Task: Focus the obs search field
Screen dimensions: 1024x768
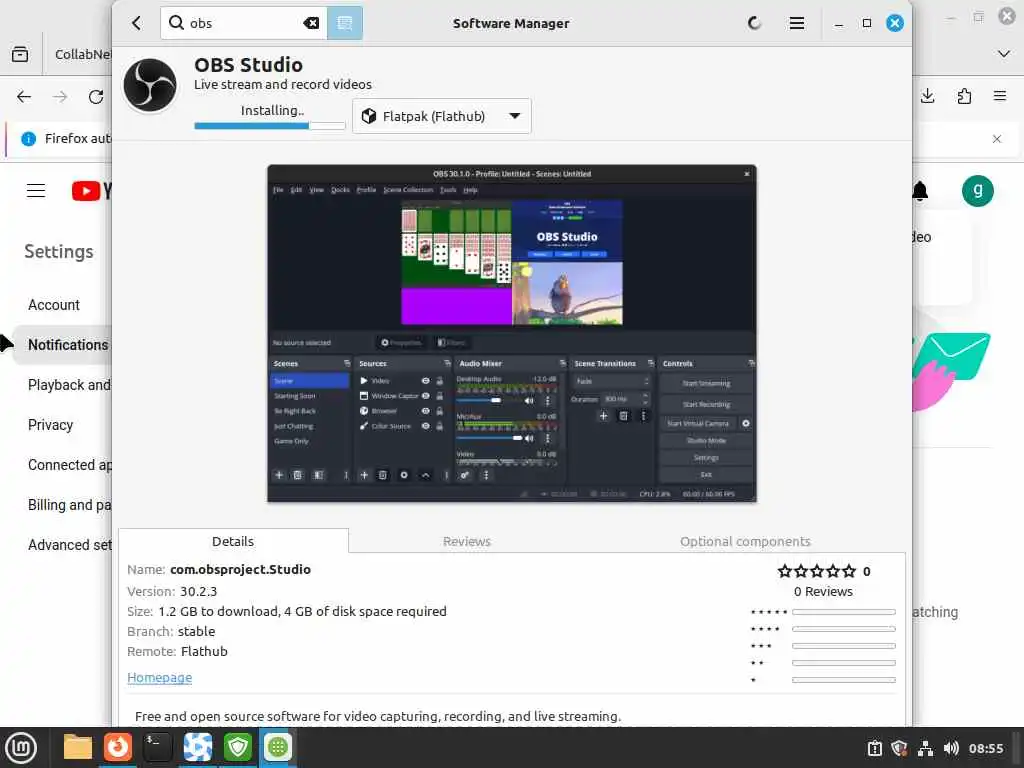Action: pyautogui.click(x=244, y=23)
